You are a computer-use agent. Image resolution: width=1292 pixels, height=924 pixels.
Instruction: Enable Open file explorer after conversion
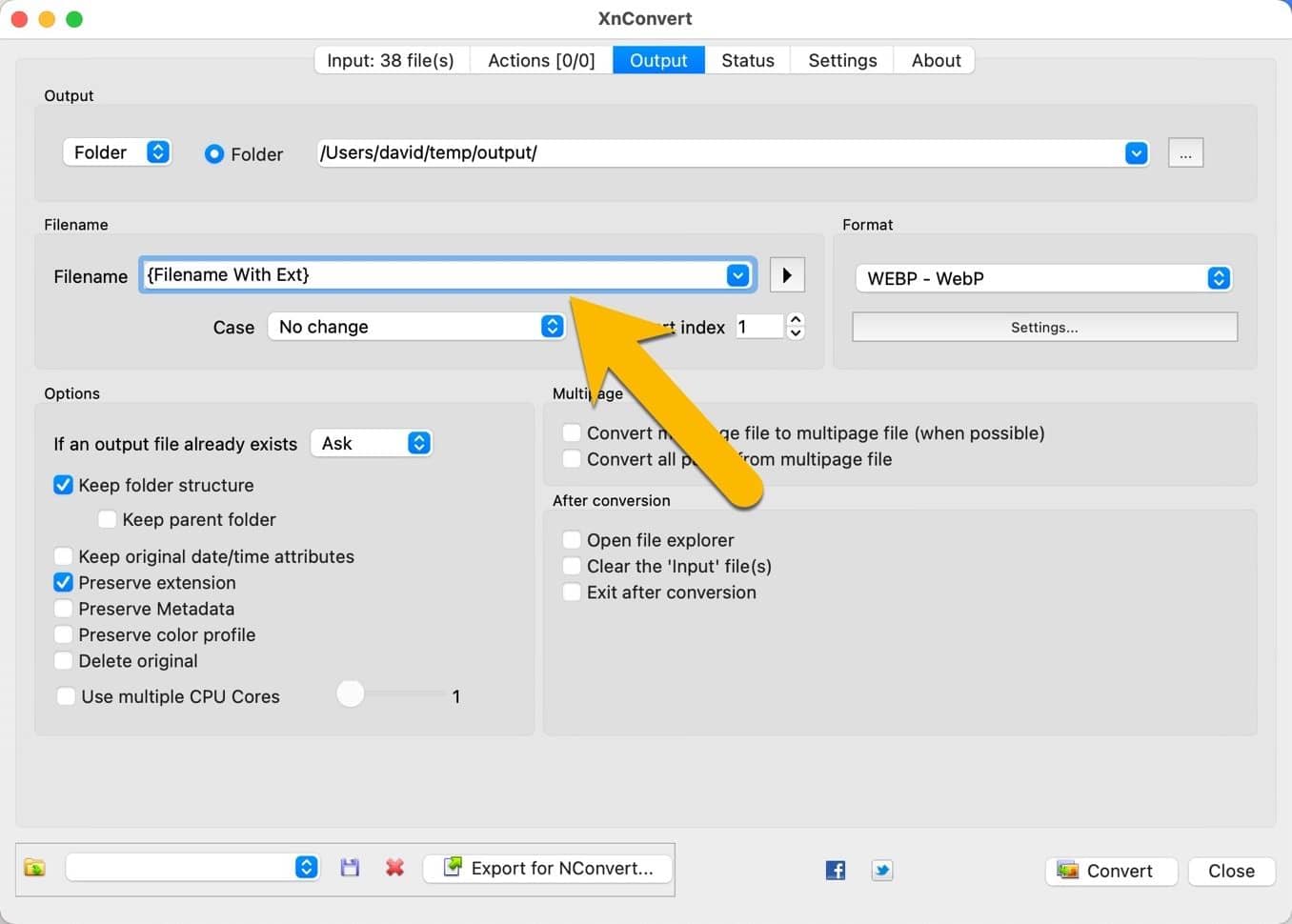[x=572, y=540]
